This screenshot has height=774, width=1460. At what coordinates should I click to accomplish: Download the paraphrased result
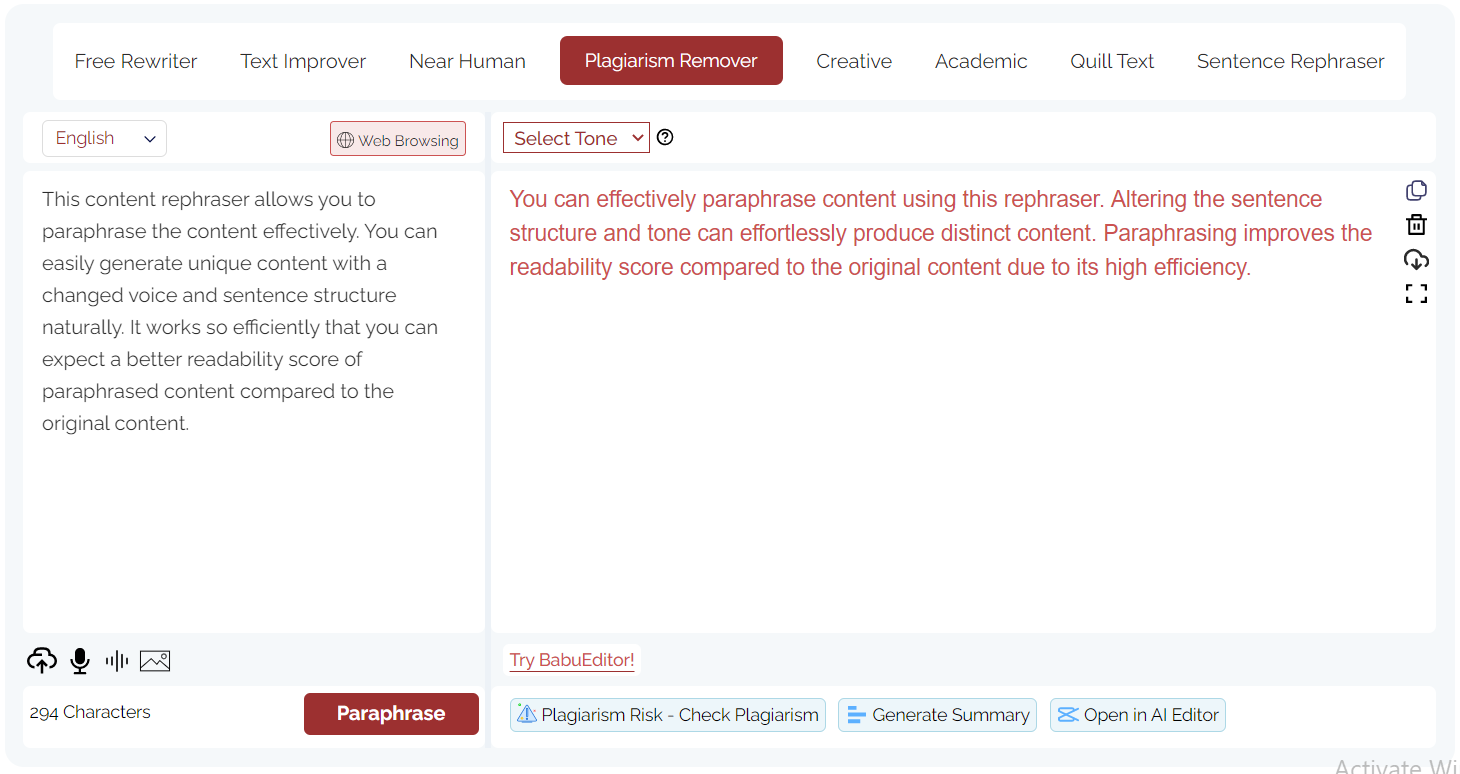point(1416,259)
